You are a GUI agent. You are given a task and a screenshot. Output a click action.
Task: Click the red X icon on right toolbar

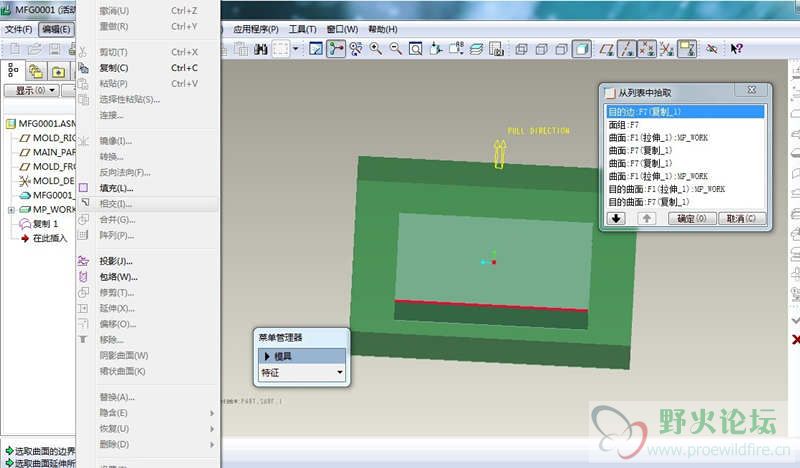click(795, 340)
